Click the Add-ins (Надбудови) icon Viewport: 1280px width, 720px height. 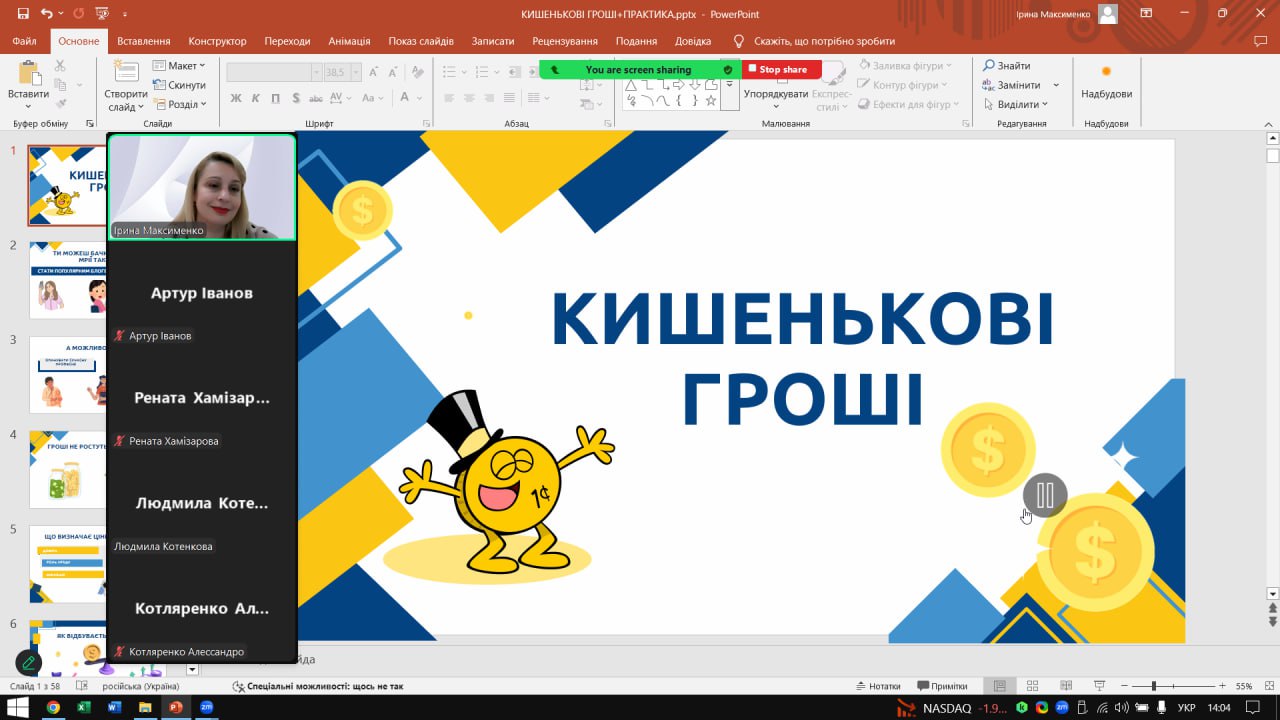(1106, 72)
